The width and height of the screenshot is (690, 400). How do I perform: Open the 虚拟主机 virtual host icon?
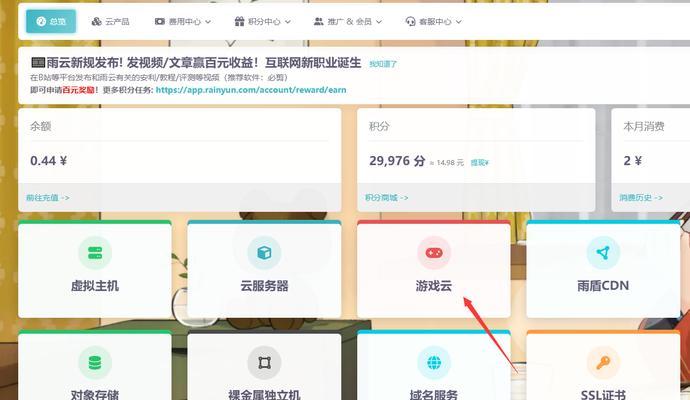click(95, 253)
